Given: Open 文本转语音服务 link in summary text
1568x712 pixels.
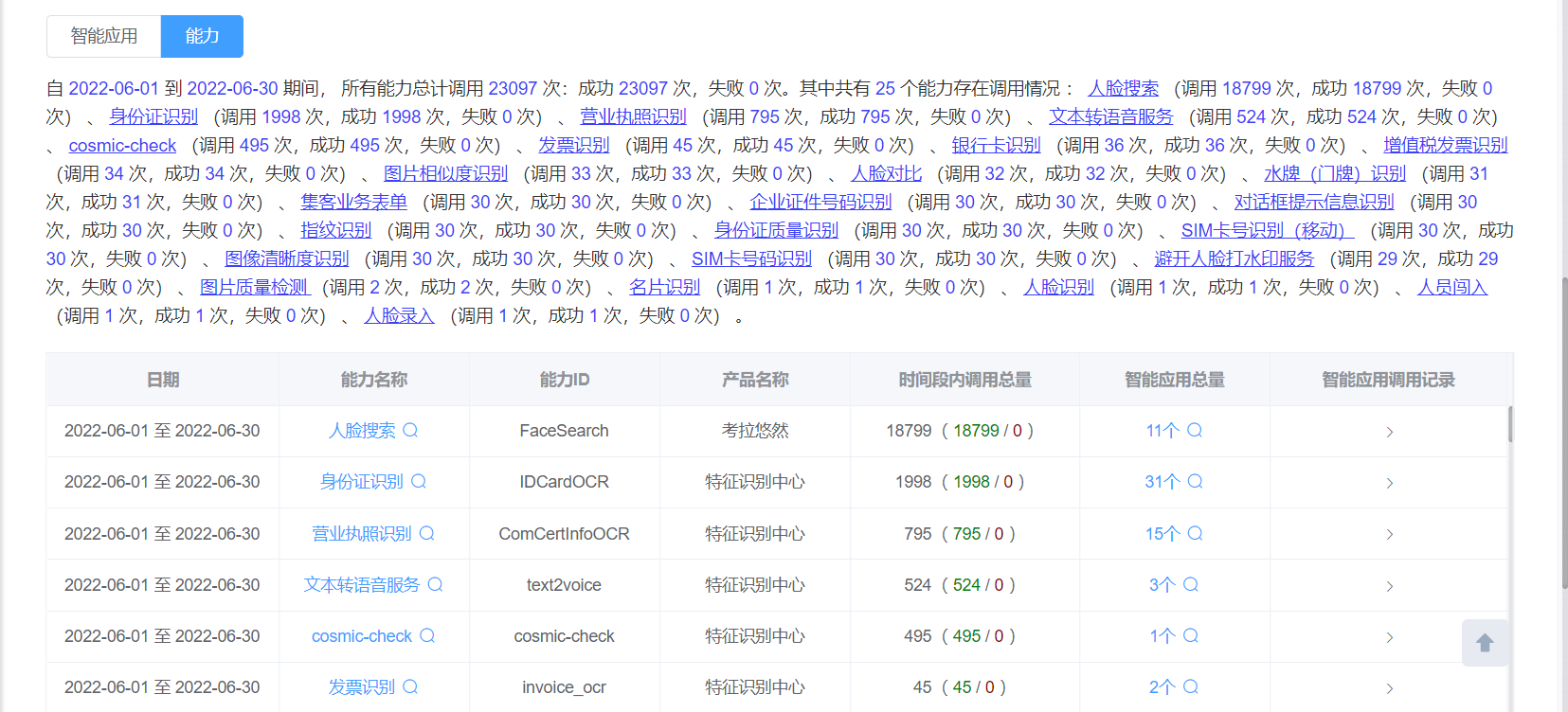Looking at the screenshot, I should tap(1110, 116).
